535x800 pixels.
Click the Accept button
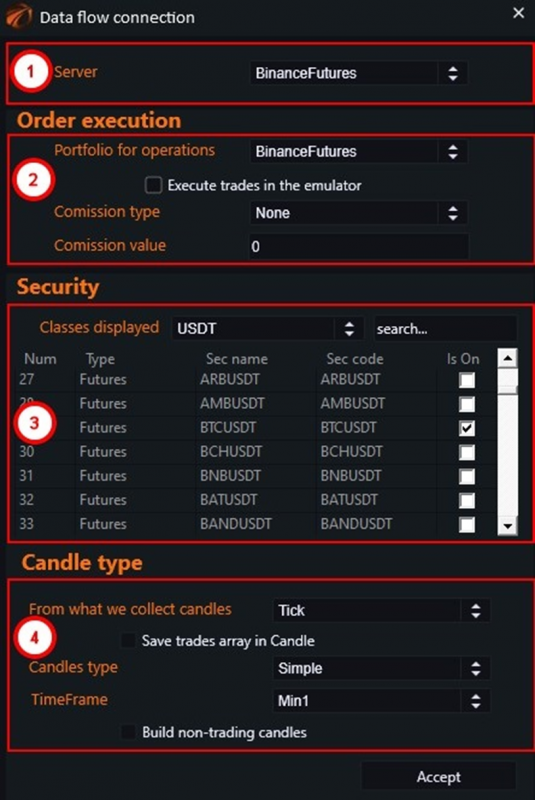click(439, 777)
